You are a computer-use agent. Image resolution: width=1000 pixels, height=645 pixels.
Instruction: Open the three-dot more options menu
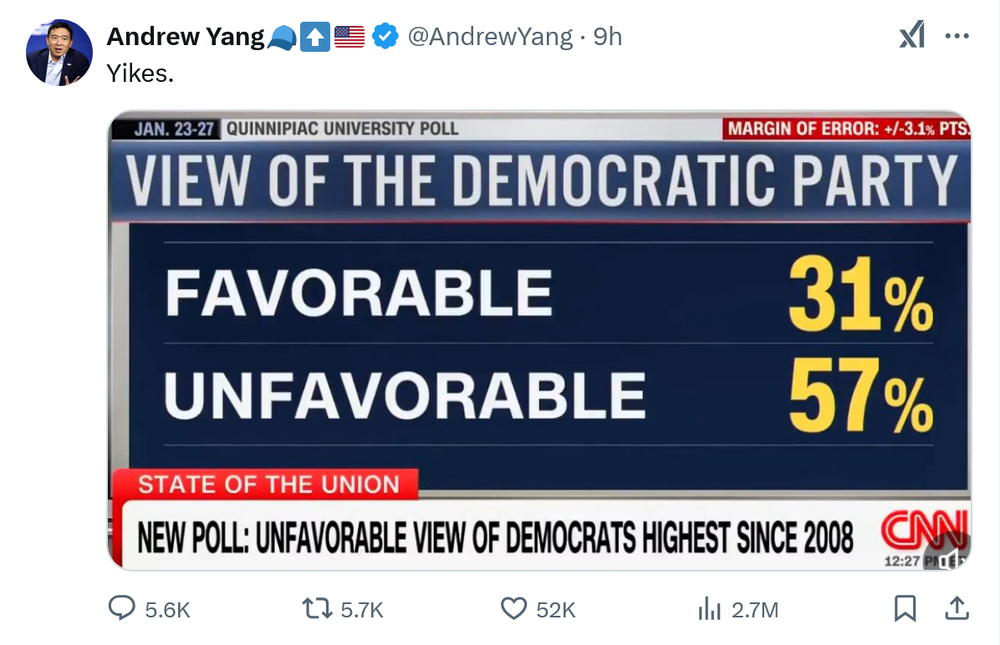tap(957, 37)
